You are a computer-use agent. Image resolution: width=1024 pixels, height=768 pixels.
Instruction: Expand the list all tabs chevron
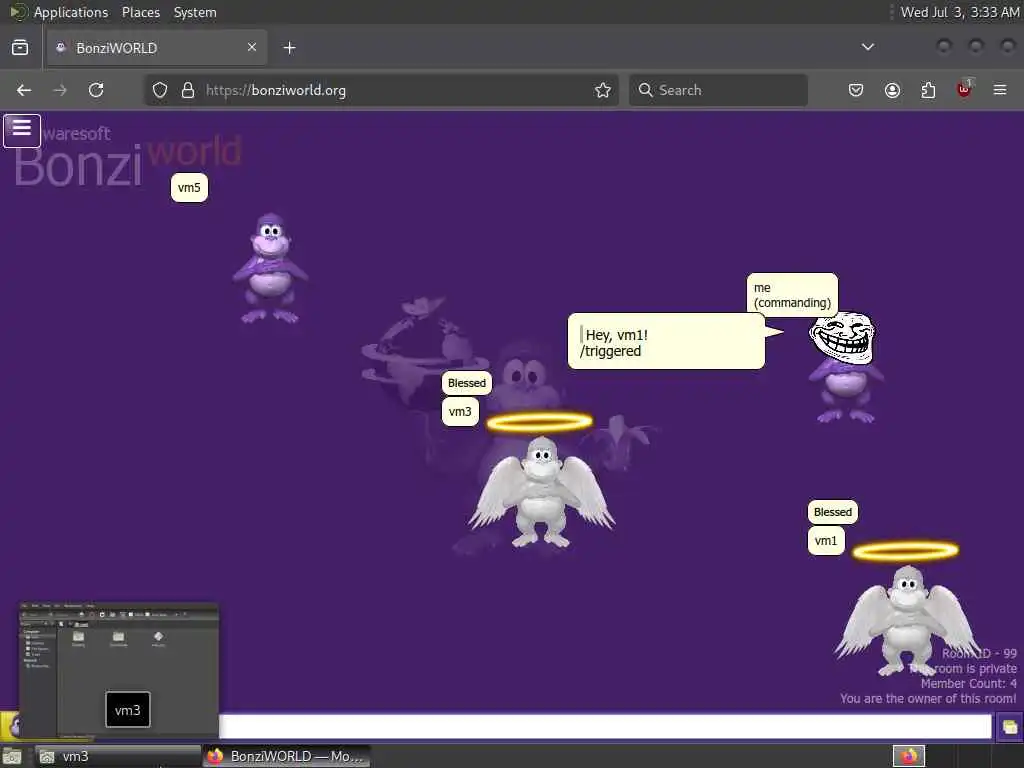[x=868, y=47]
